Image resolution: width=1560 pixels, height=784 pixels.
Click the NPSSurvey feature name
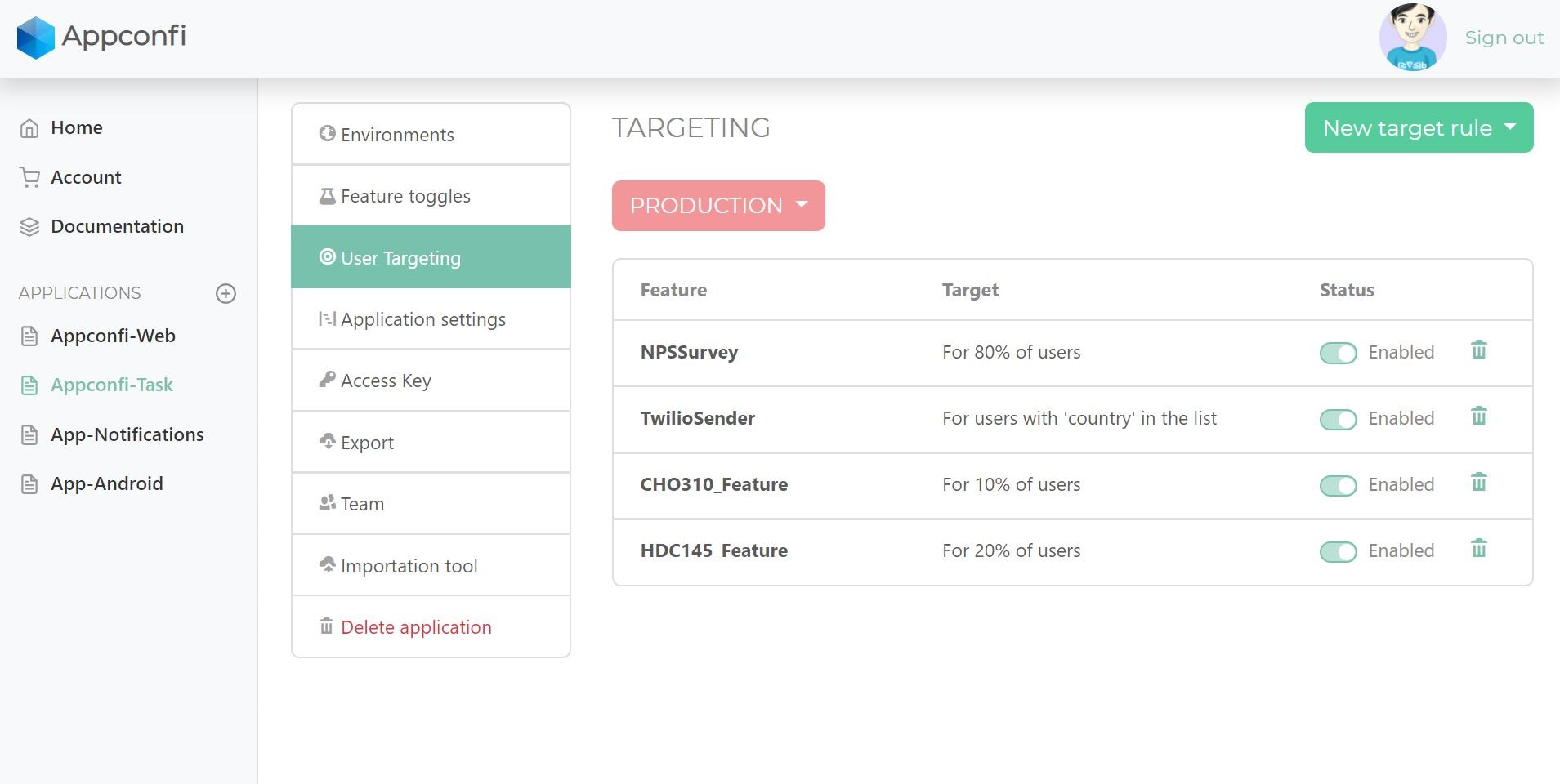click(689, 352)
